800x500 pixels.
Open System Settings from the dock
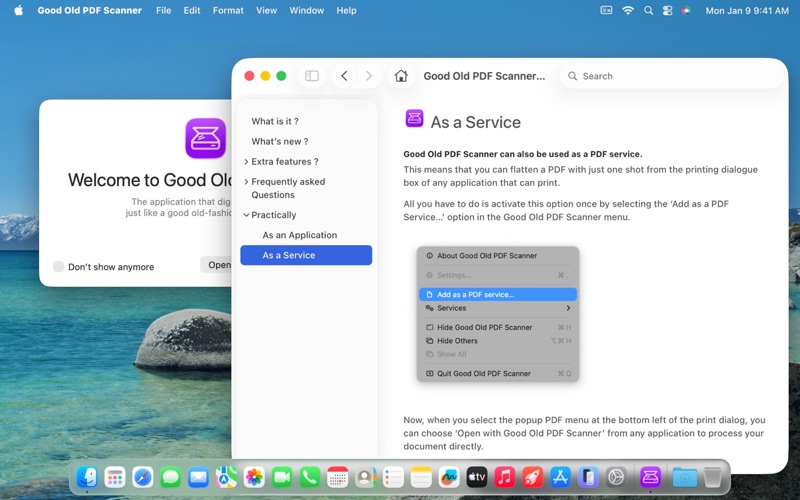click(616, 478)
